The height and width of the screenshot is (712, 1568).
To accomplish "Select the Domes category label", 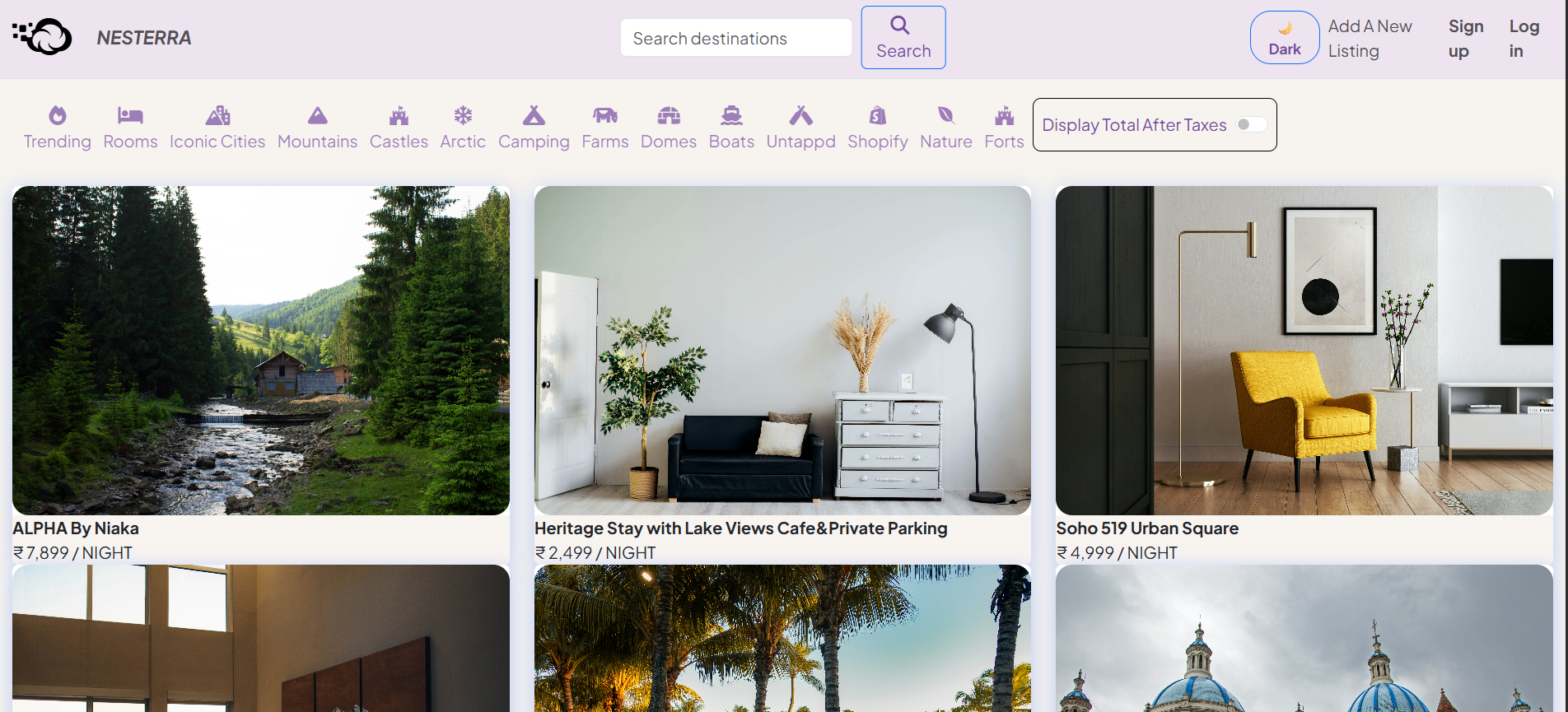I will (669, 142).
